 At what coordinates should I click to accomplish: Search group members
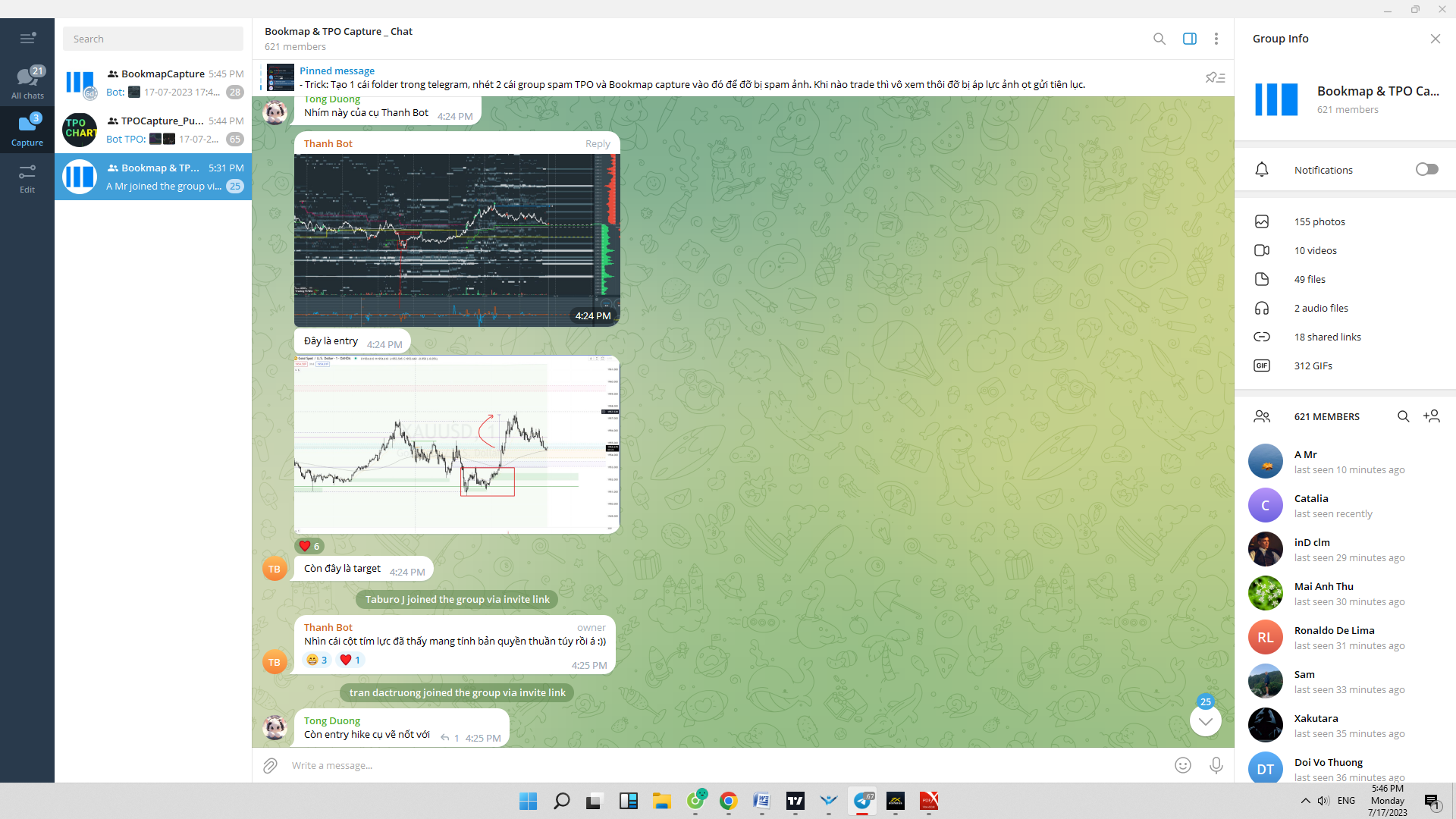pyautogui.click(x=1404, y=416)
